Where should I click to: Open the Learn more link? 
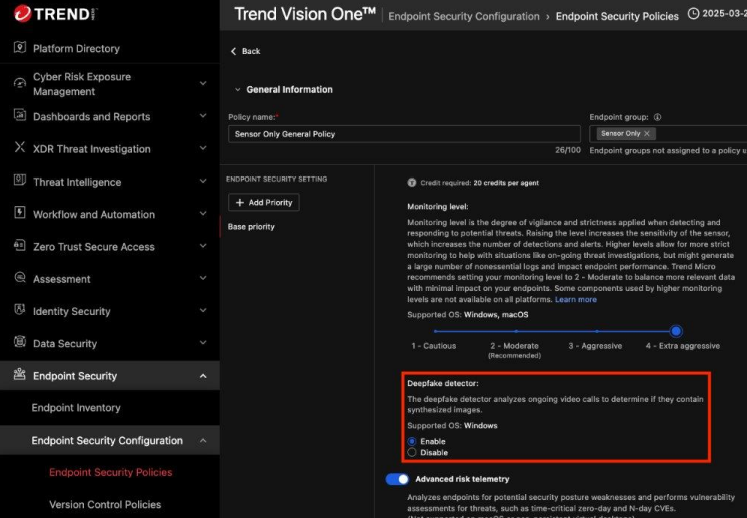pyautogui.click(x=576, y=299)
